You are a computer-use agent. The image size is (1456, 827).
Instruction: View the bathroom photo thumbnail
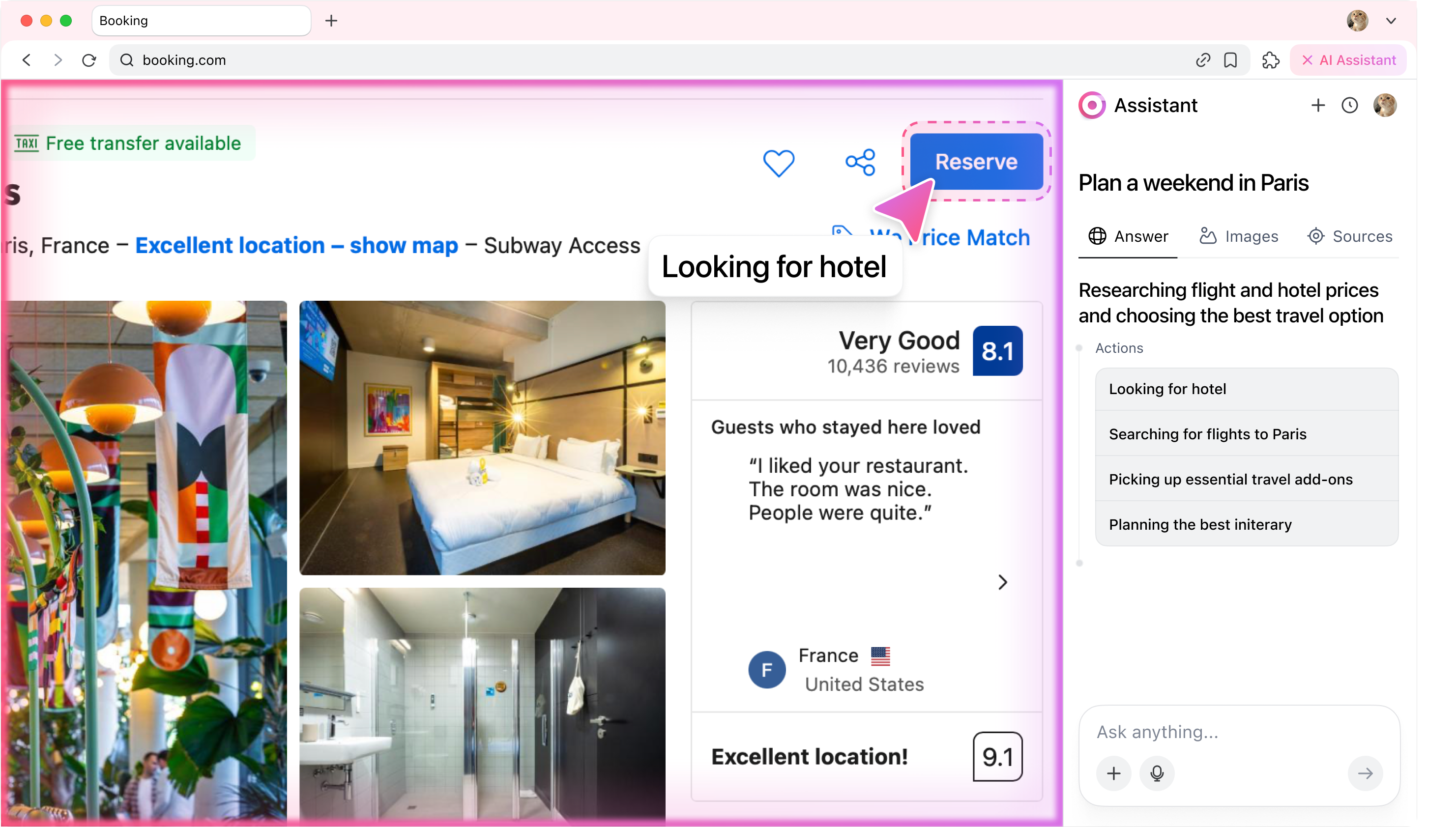coord(482,706)
